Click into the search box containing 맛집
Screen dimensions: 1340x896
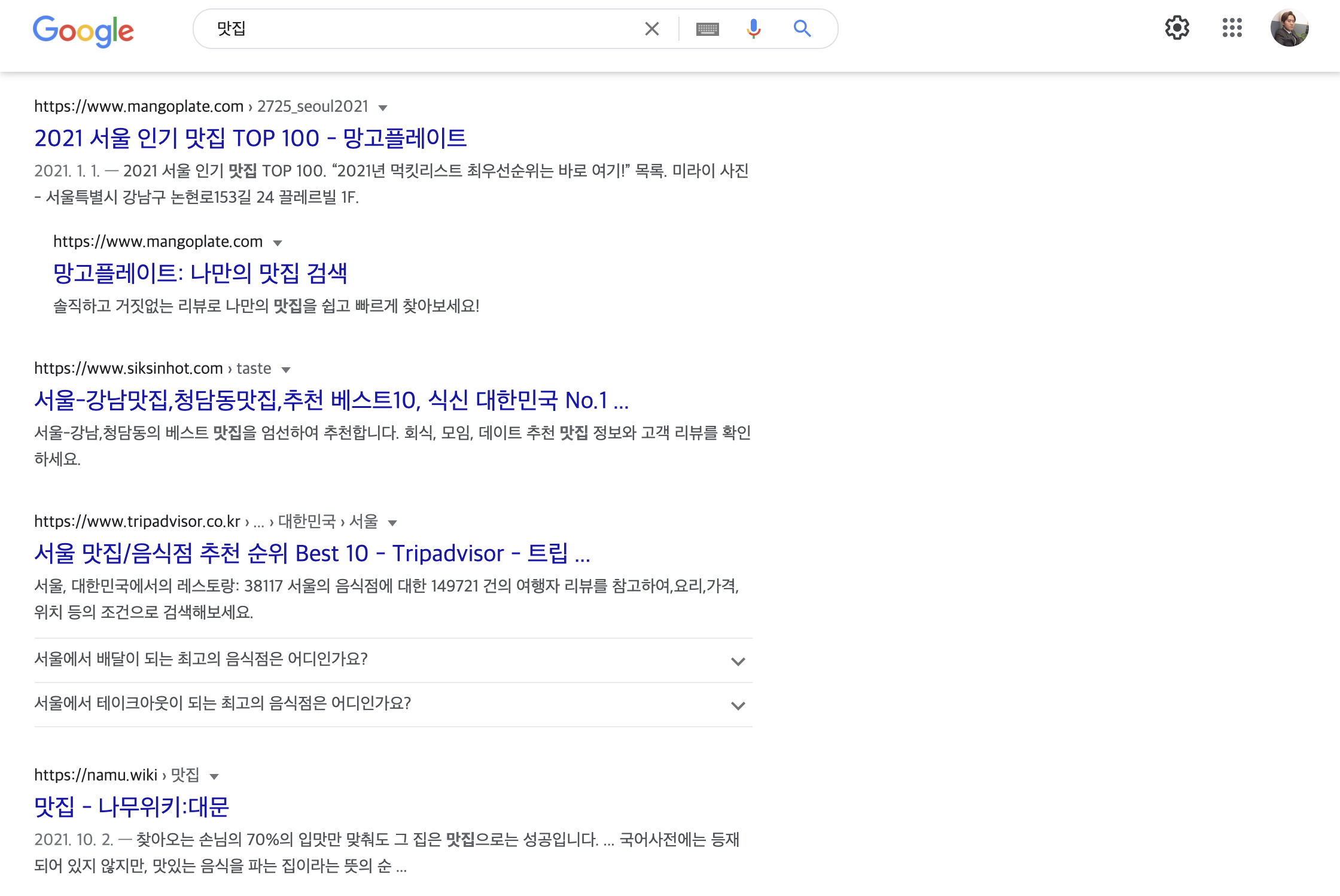click(x=419, y=29)
